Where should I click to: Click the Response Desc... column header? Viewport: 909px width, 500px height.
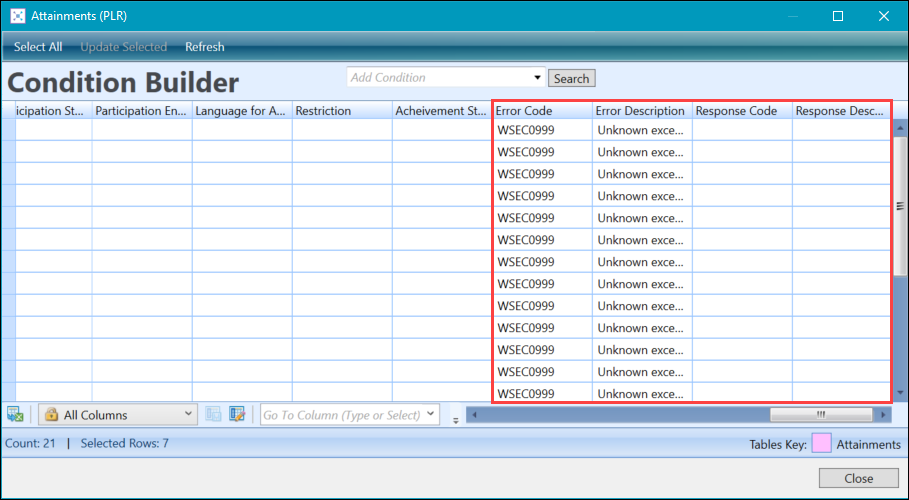click(841, 111)
